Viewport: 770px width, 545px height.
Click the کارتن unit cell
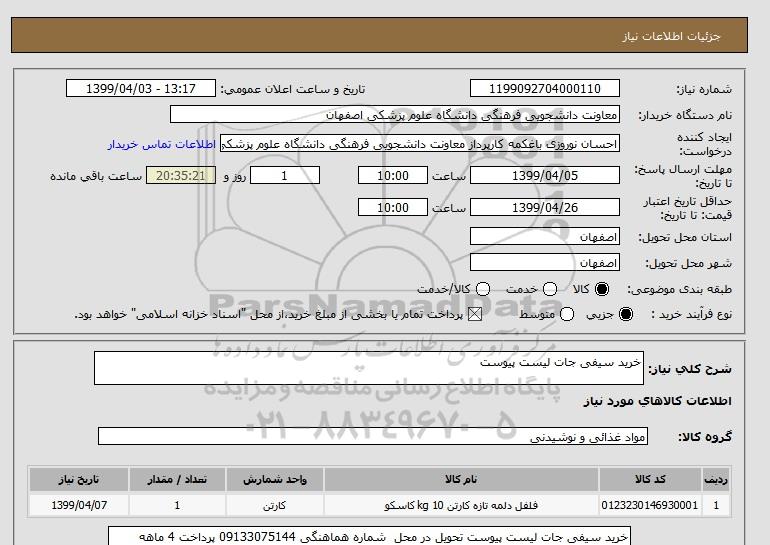275,505
